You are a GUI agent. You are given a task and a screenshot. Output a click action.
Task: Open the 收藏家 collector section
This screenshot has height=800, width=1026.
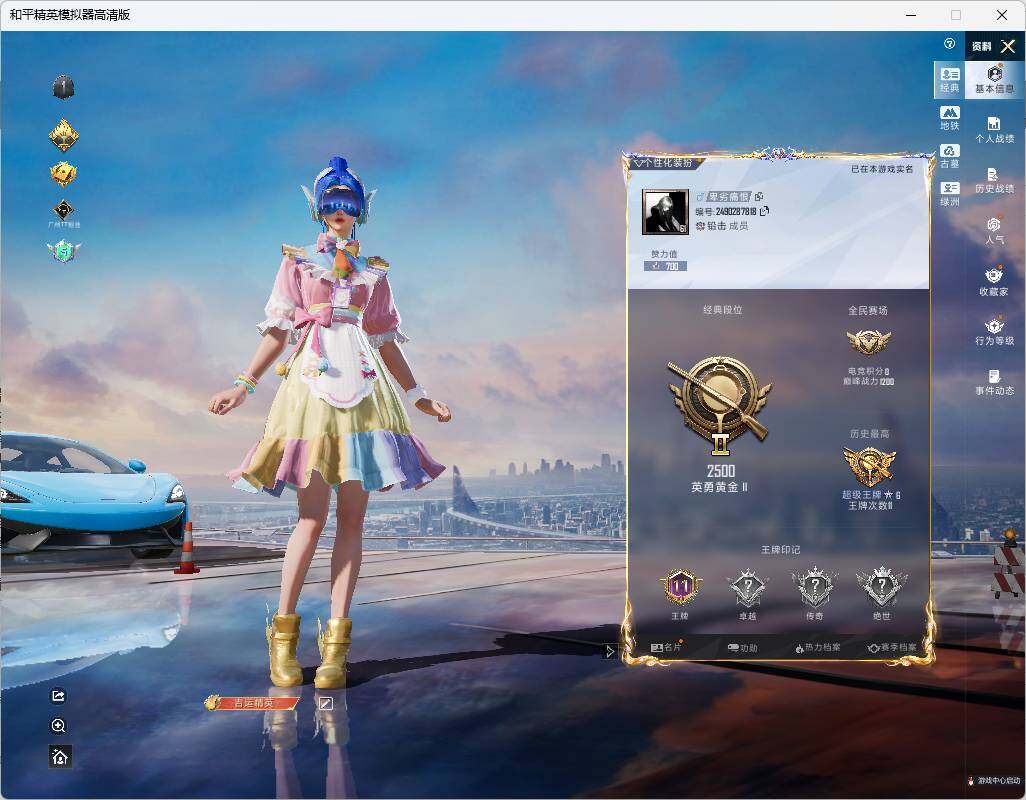995,282
